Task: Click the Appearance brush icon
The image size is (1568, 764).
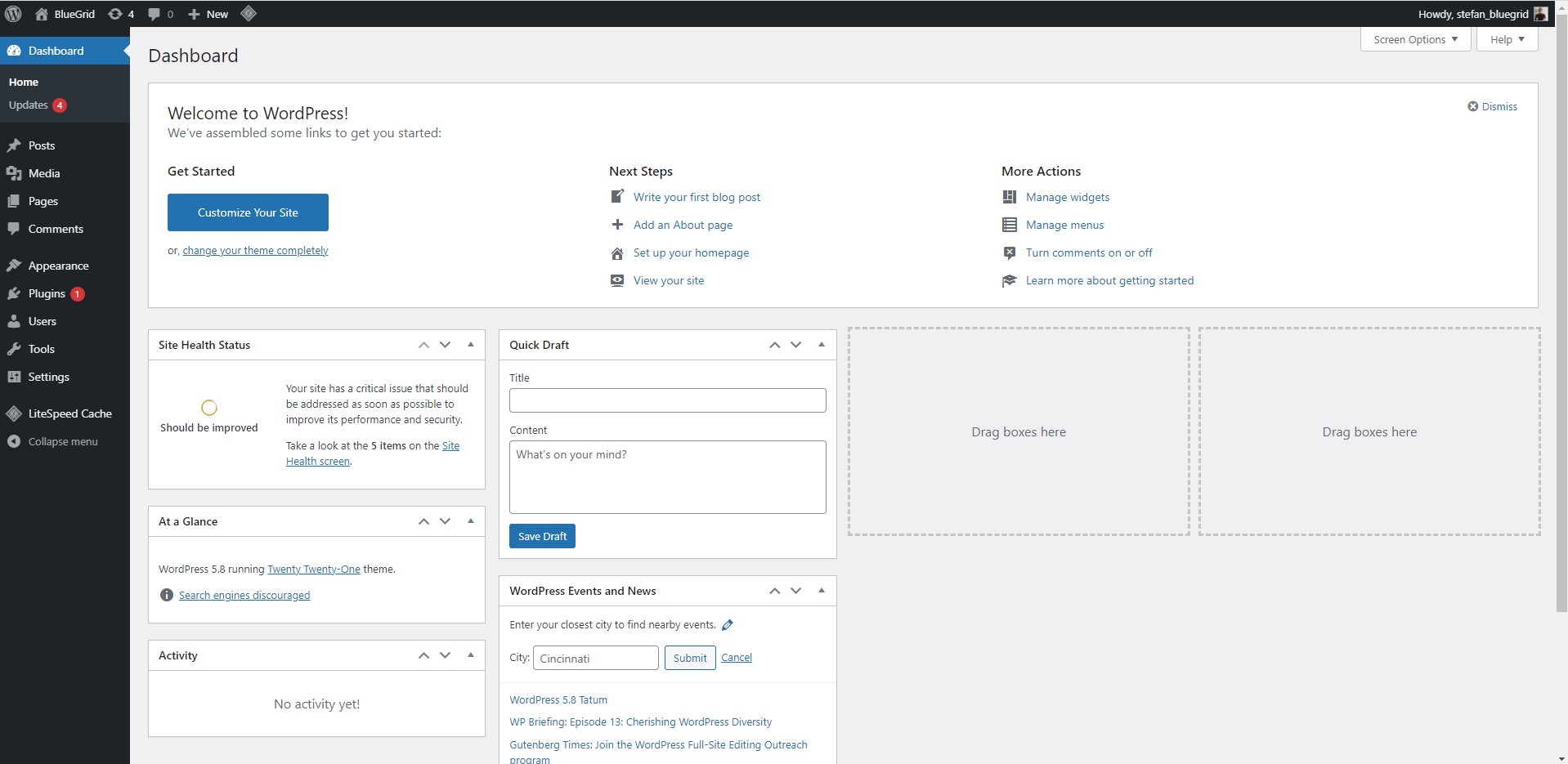Action: click(14, 266)
